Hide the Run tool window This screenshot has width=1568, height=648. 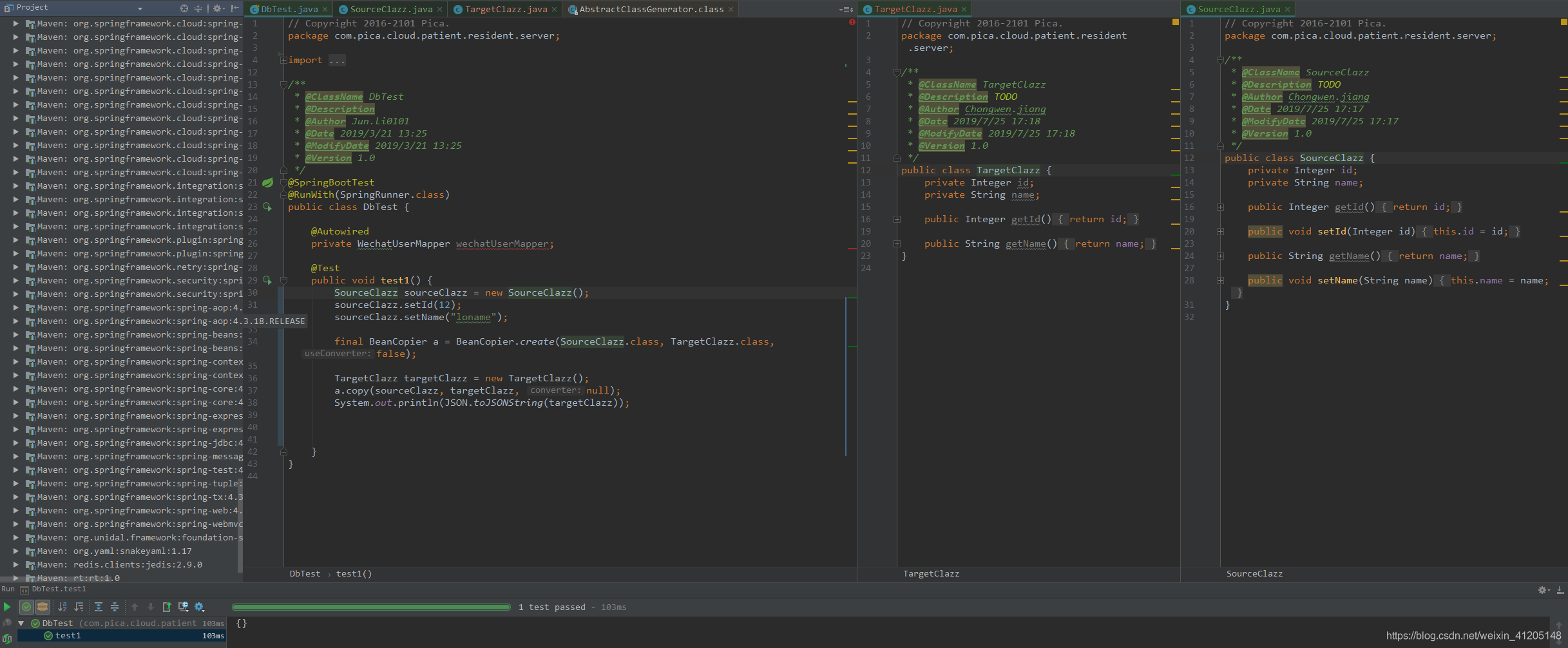pos(1560,590)
